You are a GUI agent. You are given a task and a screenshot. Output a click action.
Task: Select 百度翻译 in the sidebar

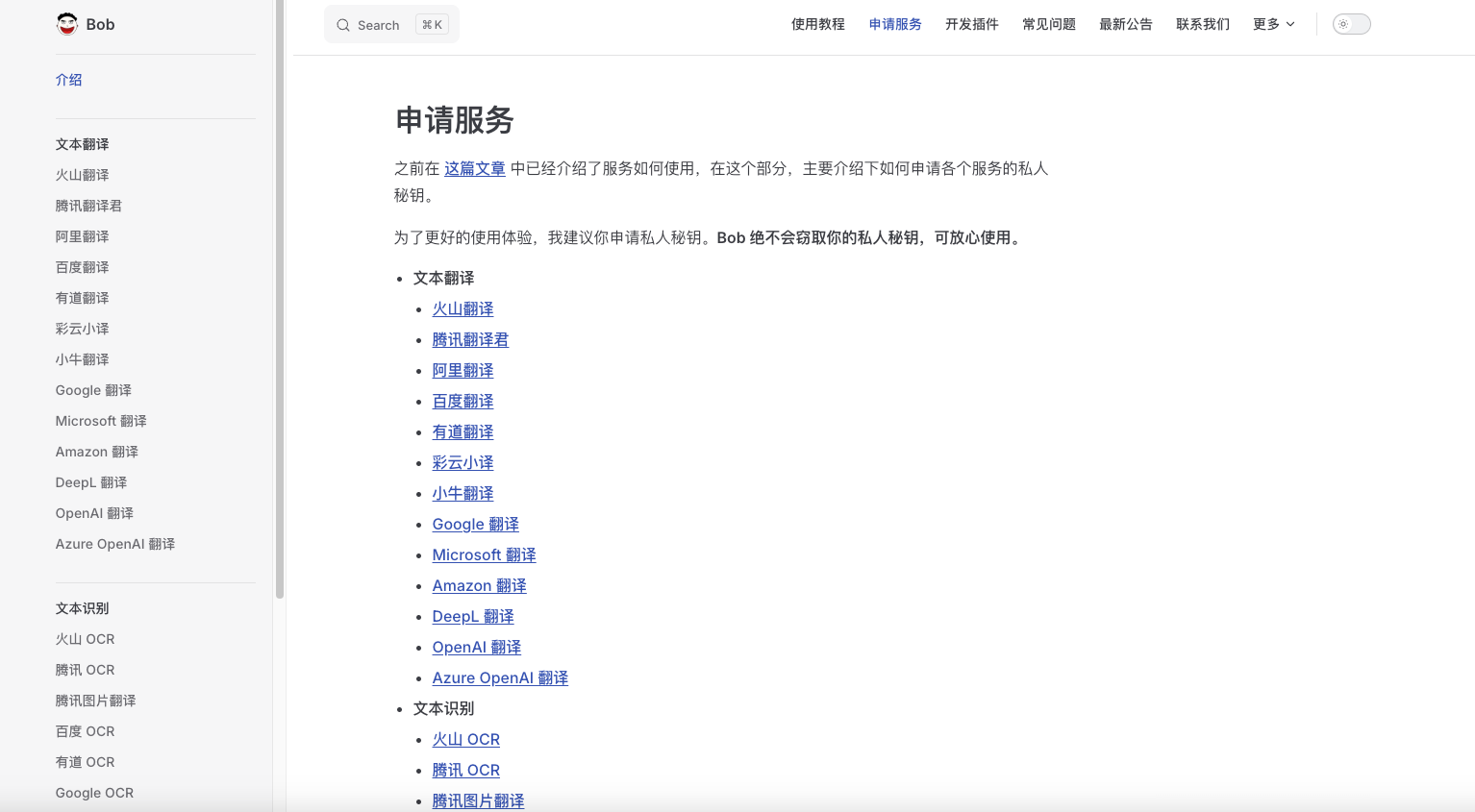click(x=82, y=267)
